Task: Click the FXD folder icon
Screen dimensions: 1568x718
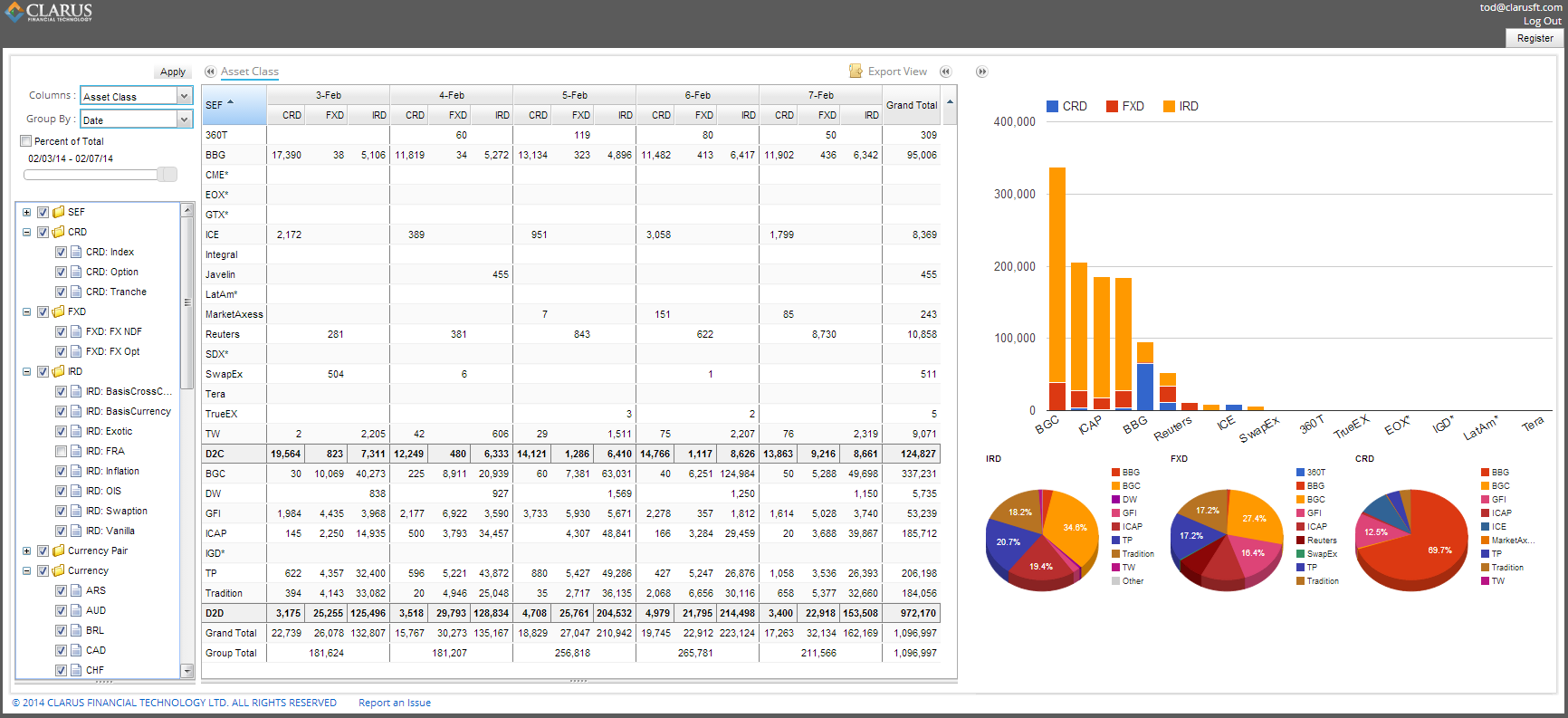Action: point(59,311)
